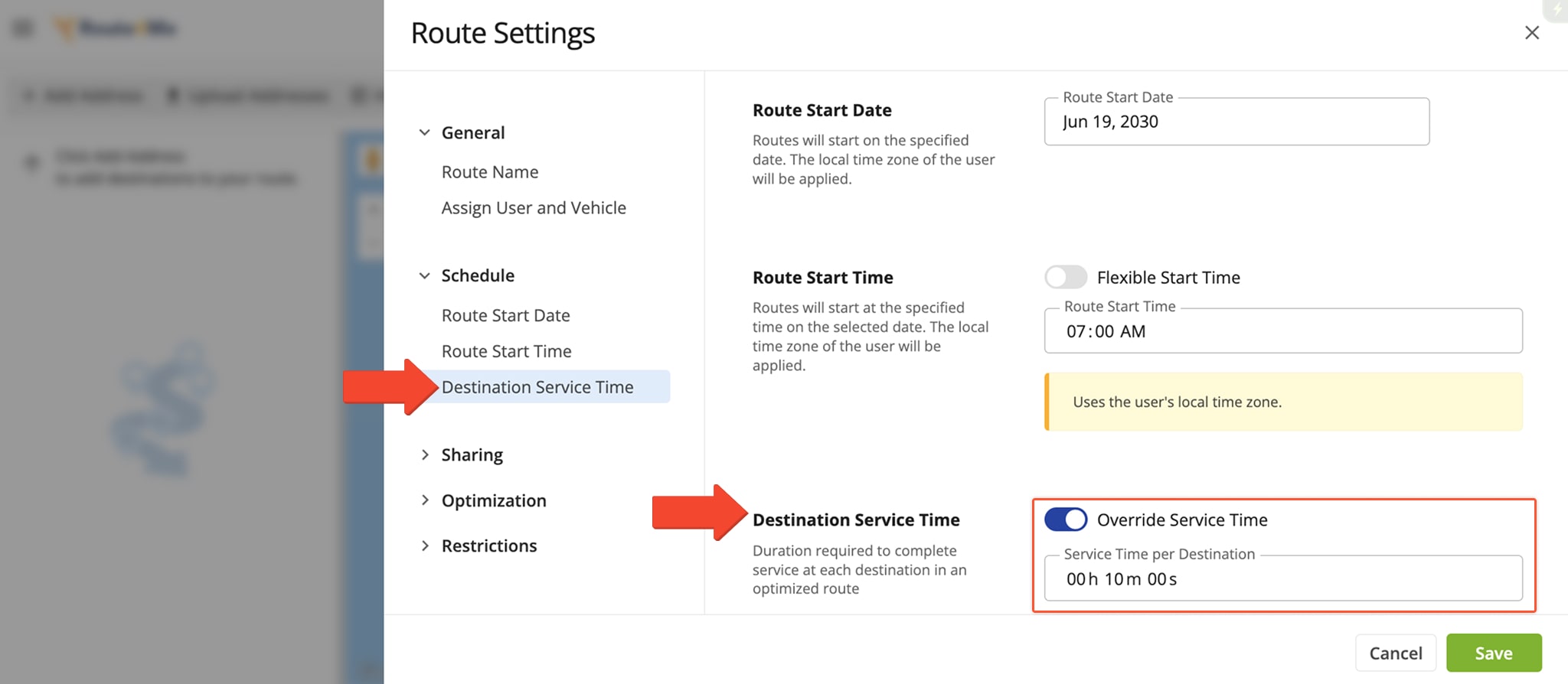This screenshot has width=1568, height=684.
Task: Click 'Uses the user's local time zone.' notice
Action: coord(1283,402)
